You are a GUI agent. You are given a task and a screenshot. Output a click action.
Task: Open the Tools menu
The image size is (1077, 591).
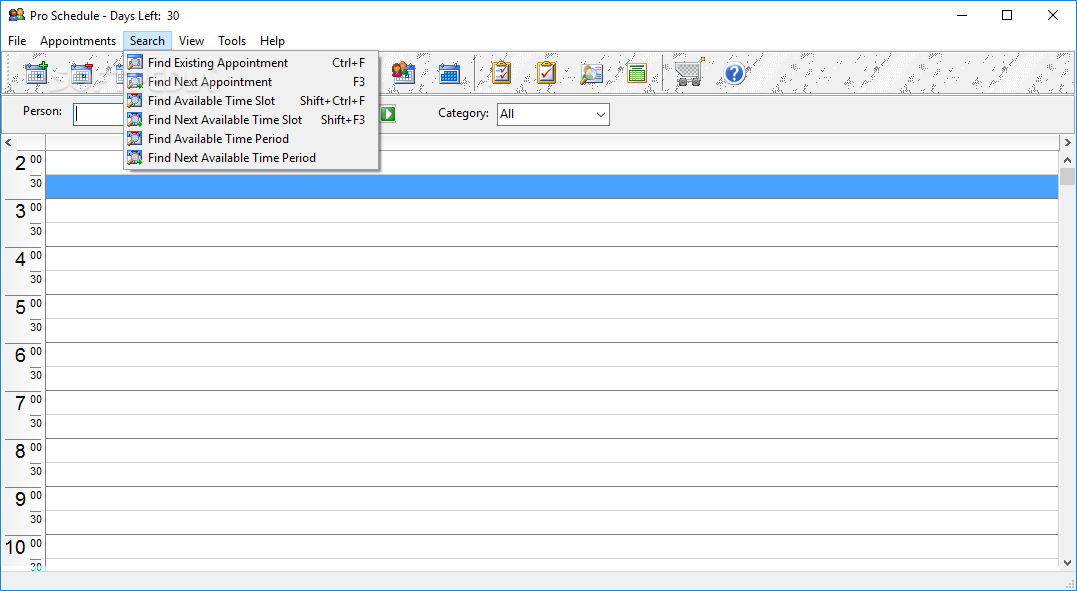tap(232, 41)
